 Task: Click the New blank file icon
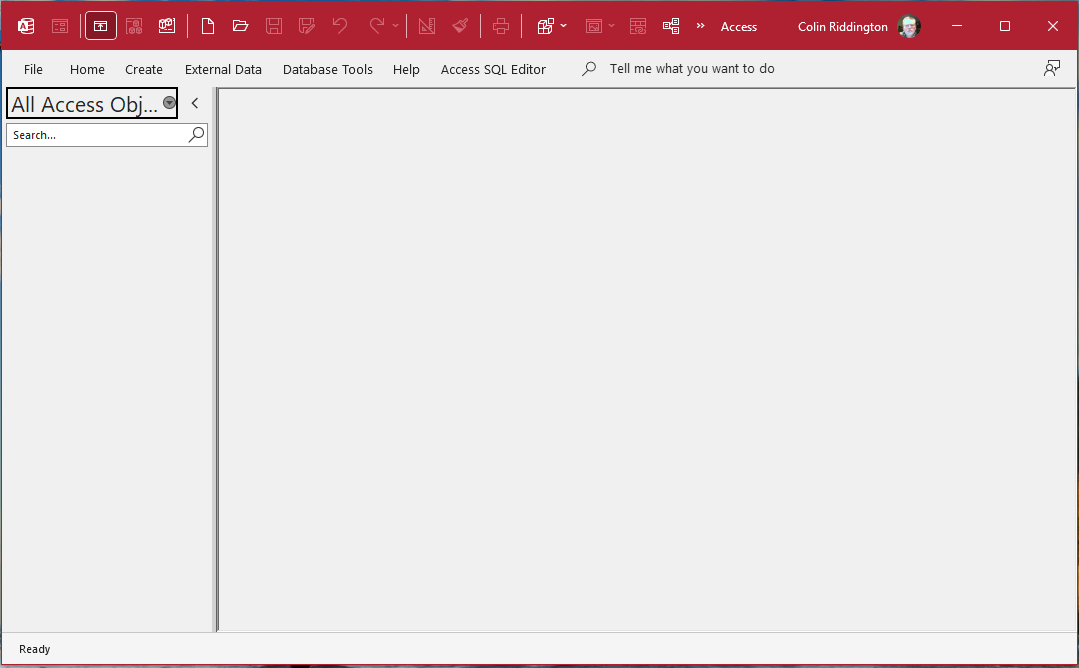point(207,26)
